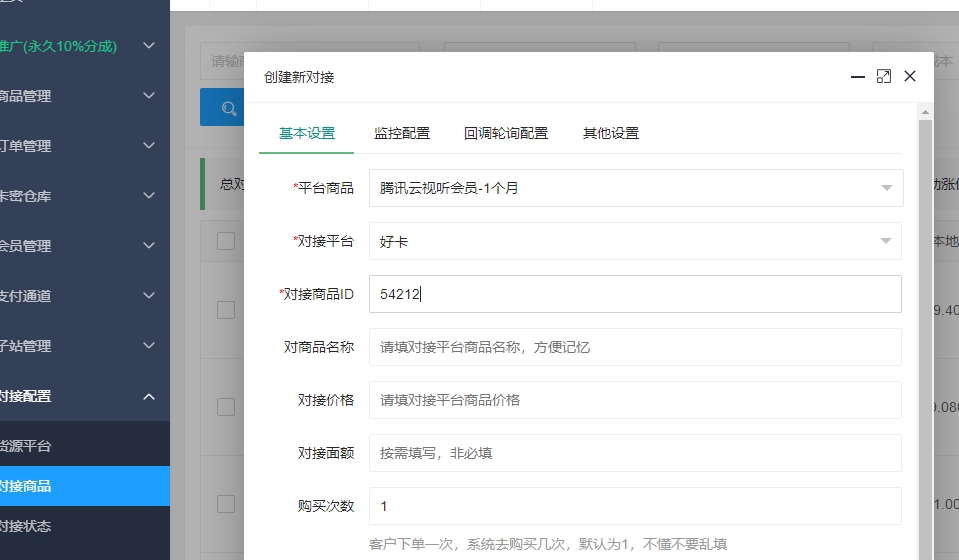Click the 购买次数 input field
The width and height of the screenshot is (959, 560).
[635, 506]
